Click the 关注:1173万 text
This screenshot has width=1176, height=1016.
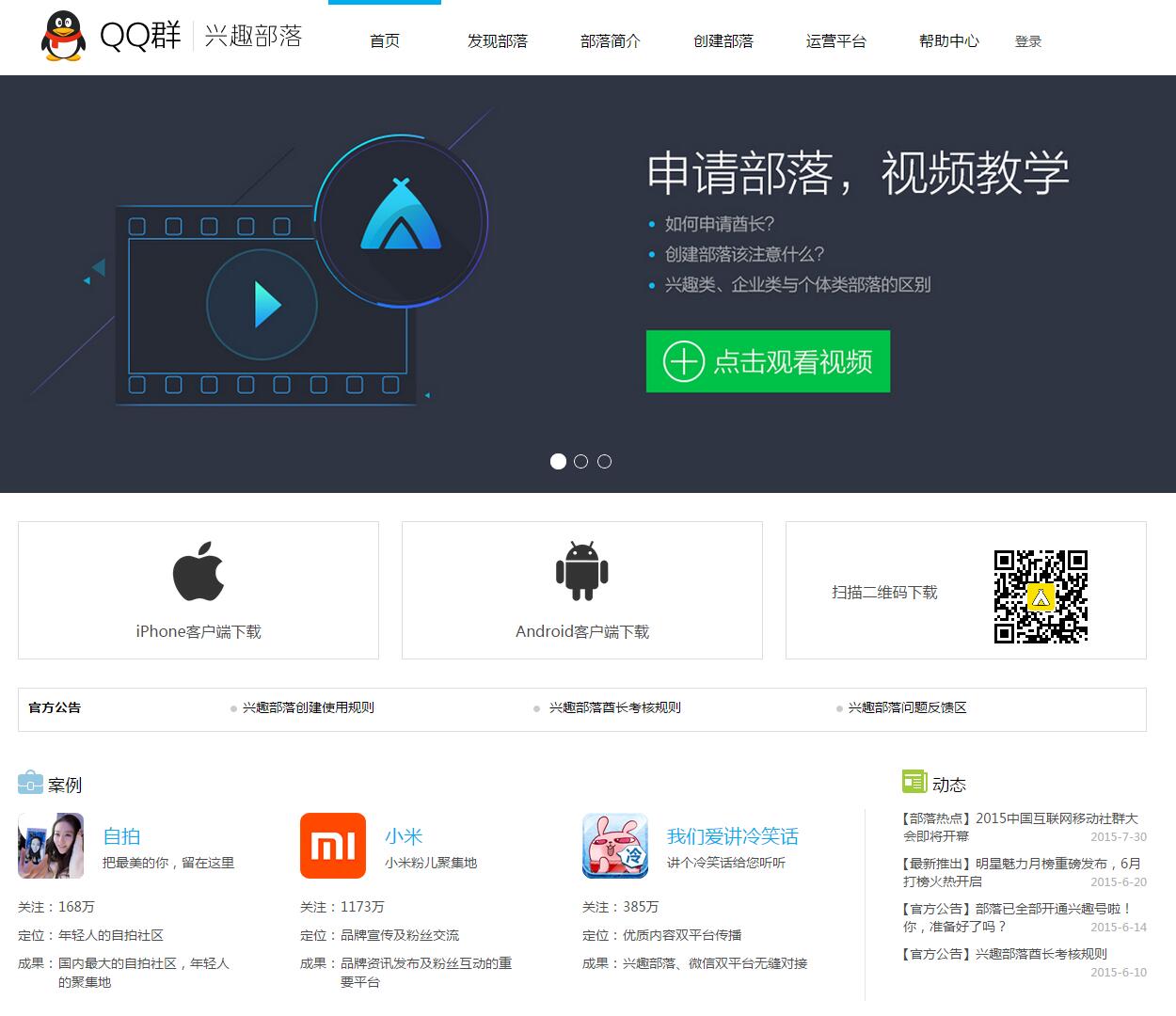pos(342,907)
